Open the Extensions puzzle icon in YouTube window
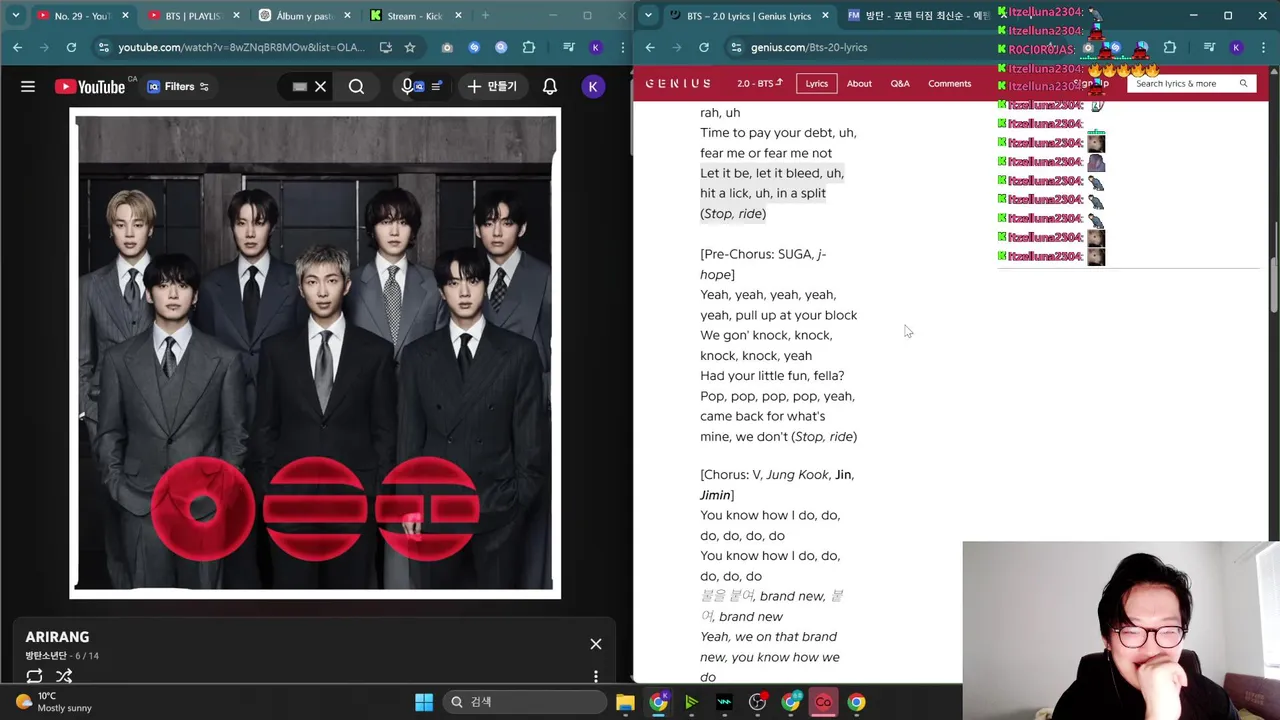1280x720 pixels. (x=529, y=47)
